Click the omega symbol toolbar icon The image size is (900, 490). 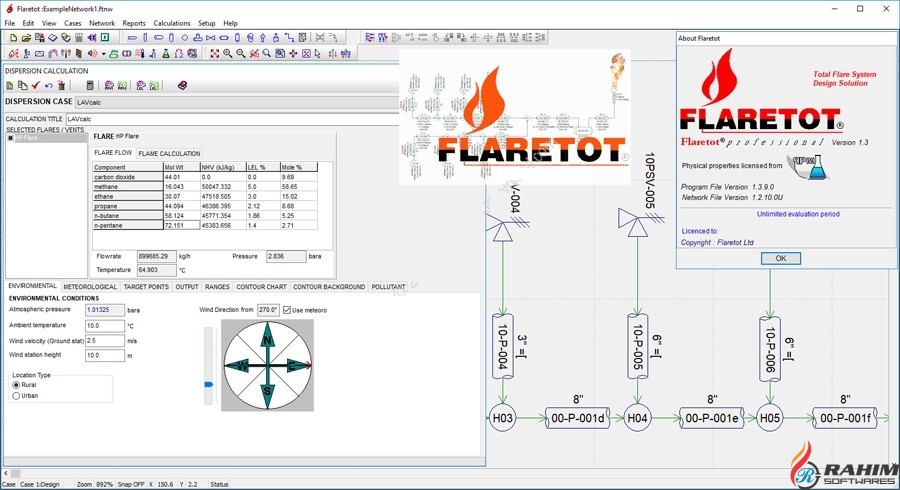pos(179,53)
